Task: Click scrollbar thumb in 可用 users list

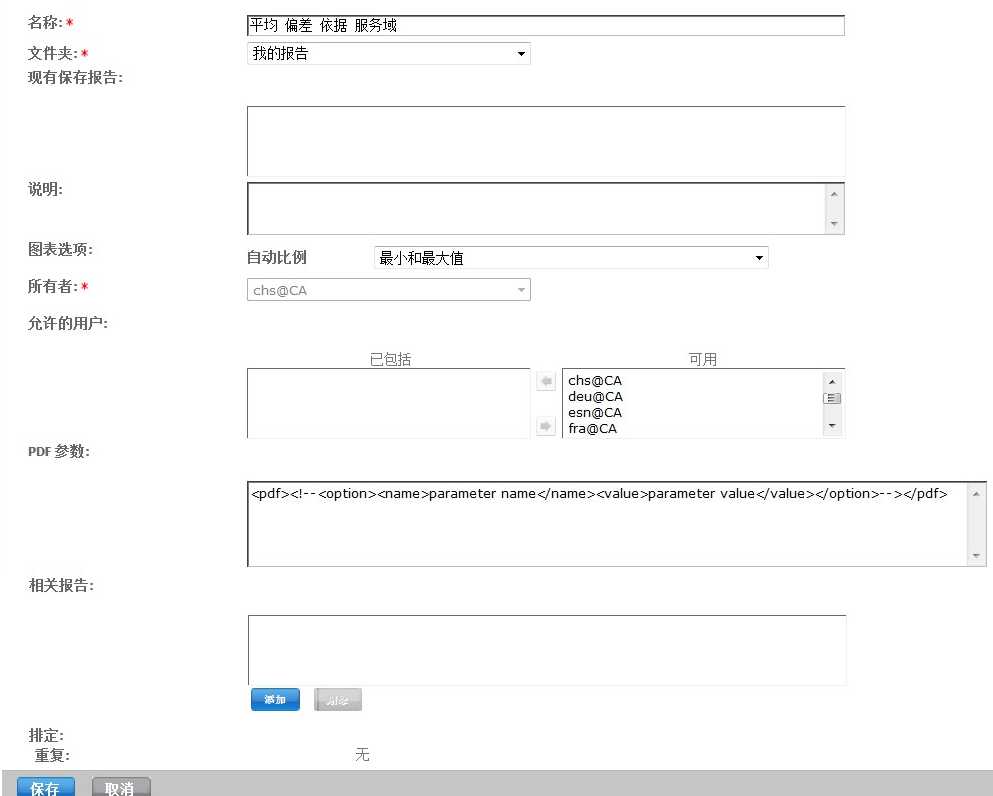Action: coord(832,398)
